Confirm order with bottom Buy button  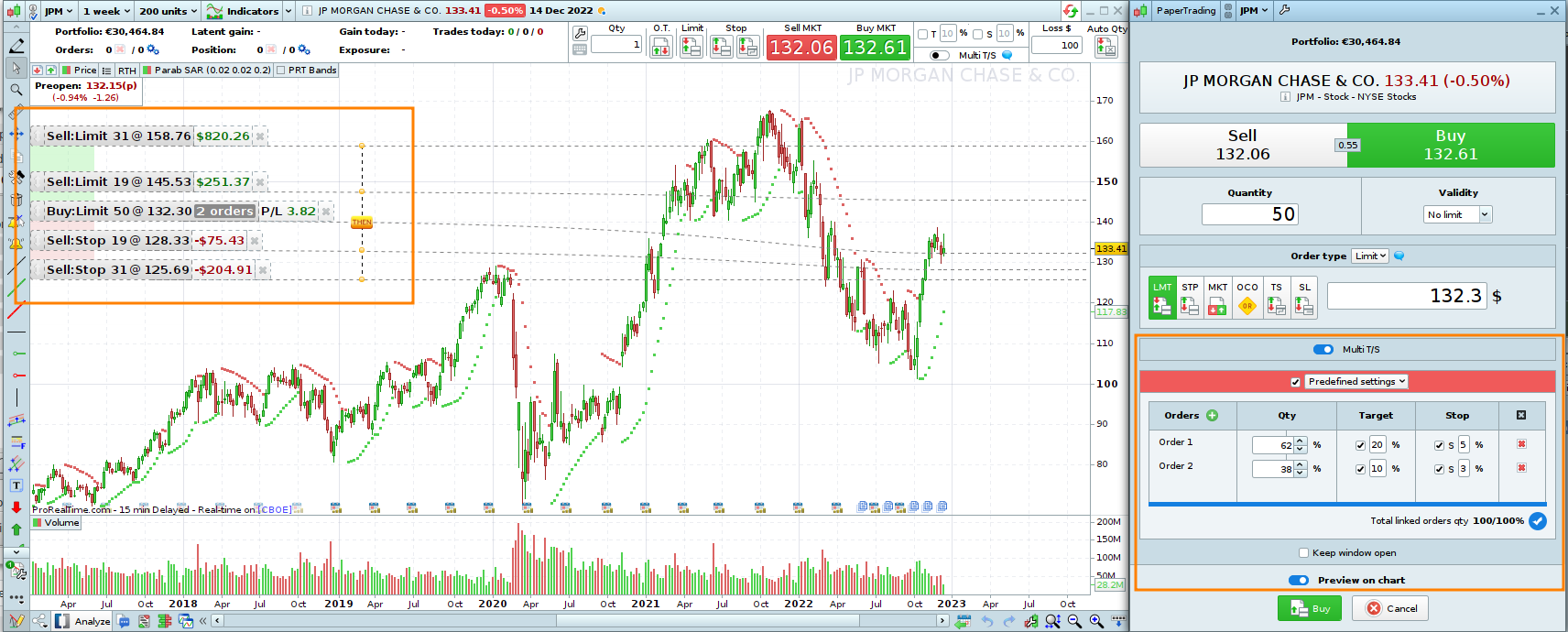[1310, 608]
